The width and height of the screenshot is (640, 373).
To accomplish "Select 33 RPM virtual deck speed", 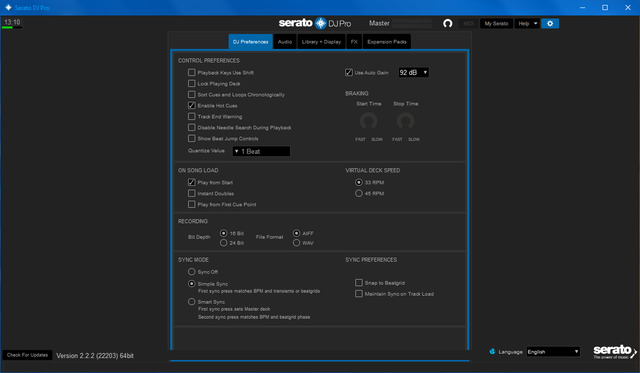I will 359,182.
